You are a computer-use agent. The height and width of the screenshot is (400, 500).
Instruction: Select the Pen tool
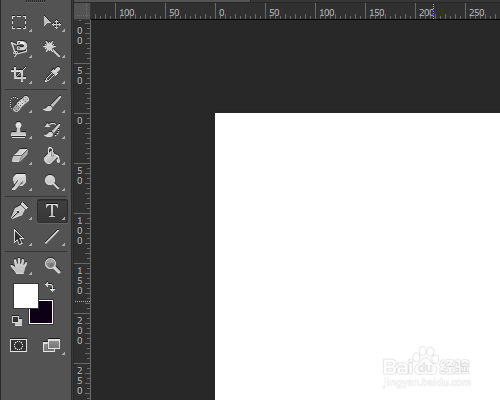click(19, 211)
